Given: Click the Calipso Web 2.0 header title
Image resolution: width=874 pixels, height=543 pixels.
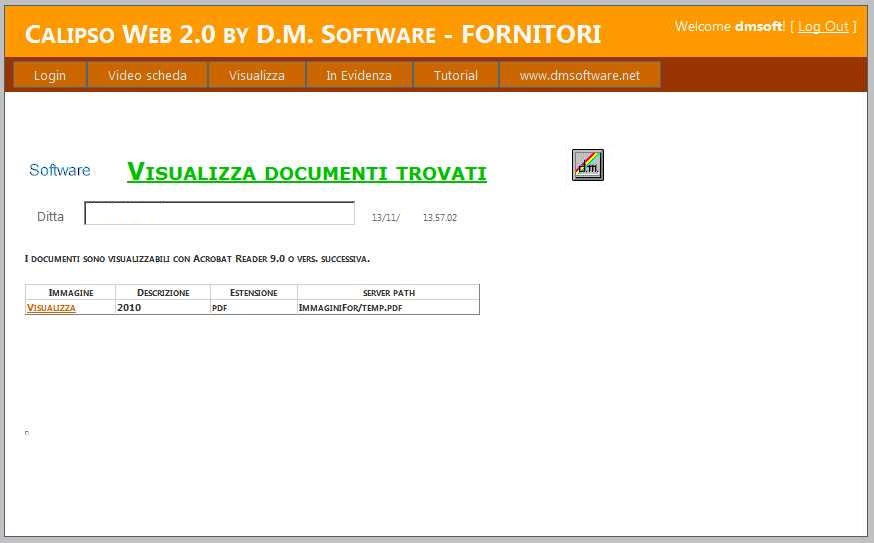Looking at the screenshot, I should [x=313, y=34].
